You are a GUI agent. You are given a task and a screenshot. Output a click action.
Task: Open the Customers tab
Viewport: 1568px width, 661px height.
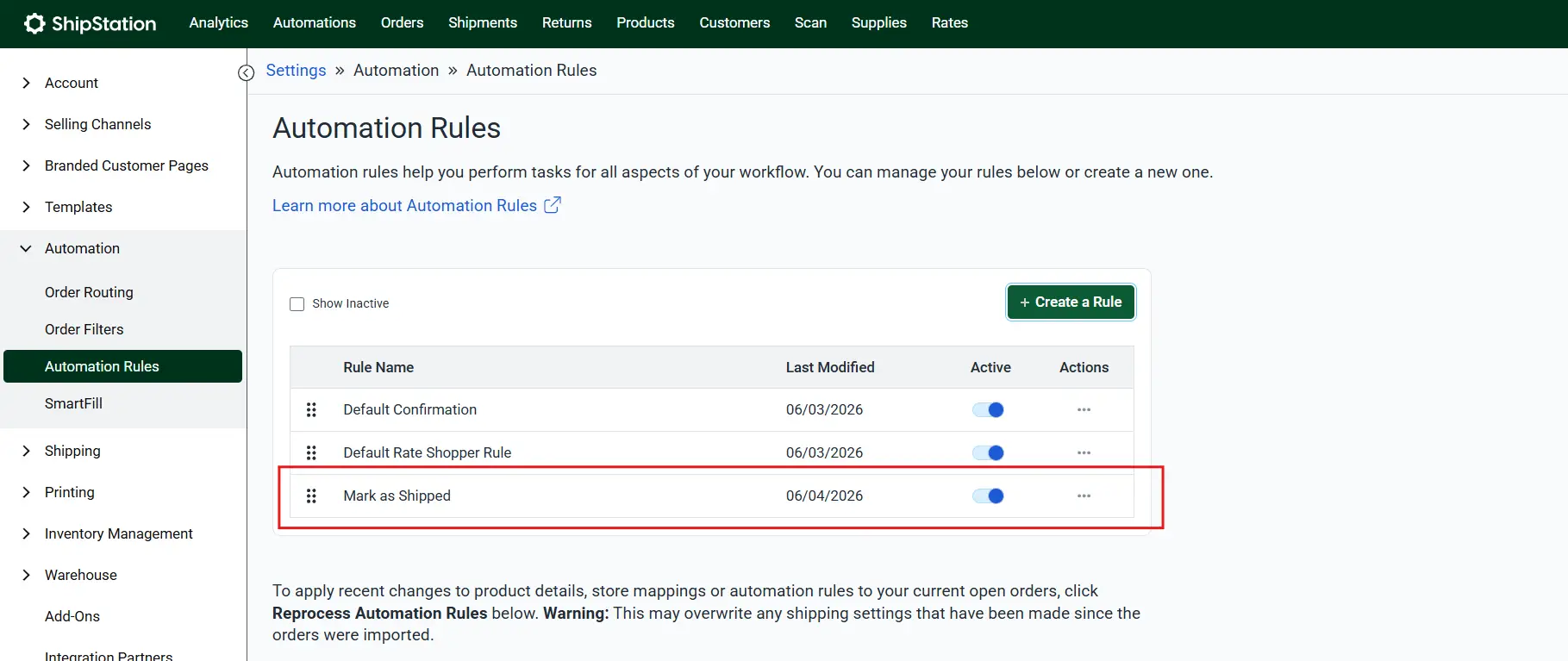coord(734,23)
